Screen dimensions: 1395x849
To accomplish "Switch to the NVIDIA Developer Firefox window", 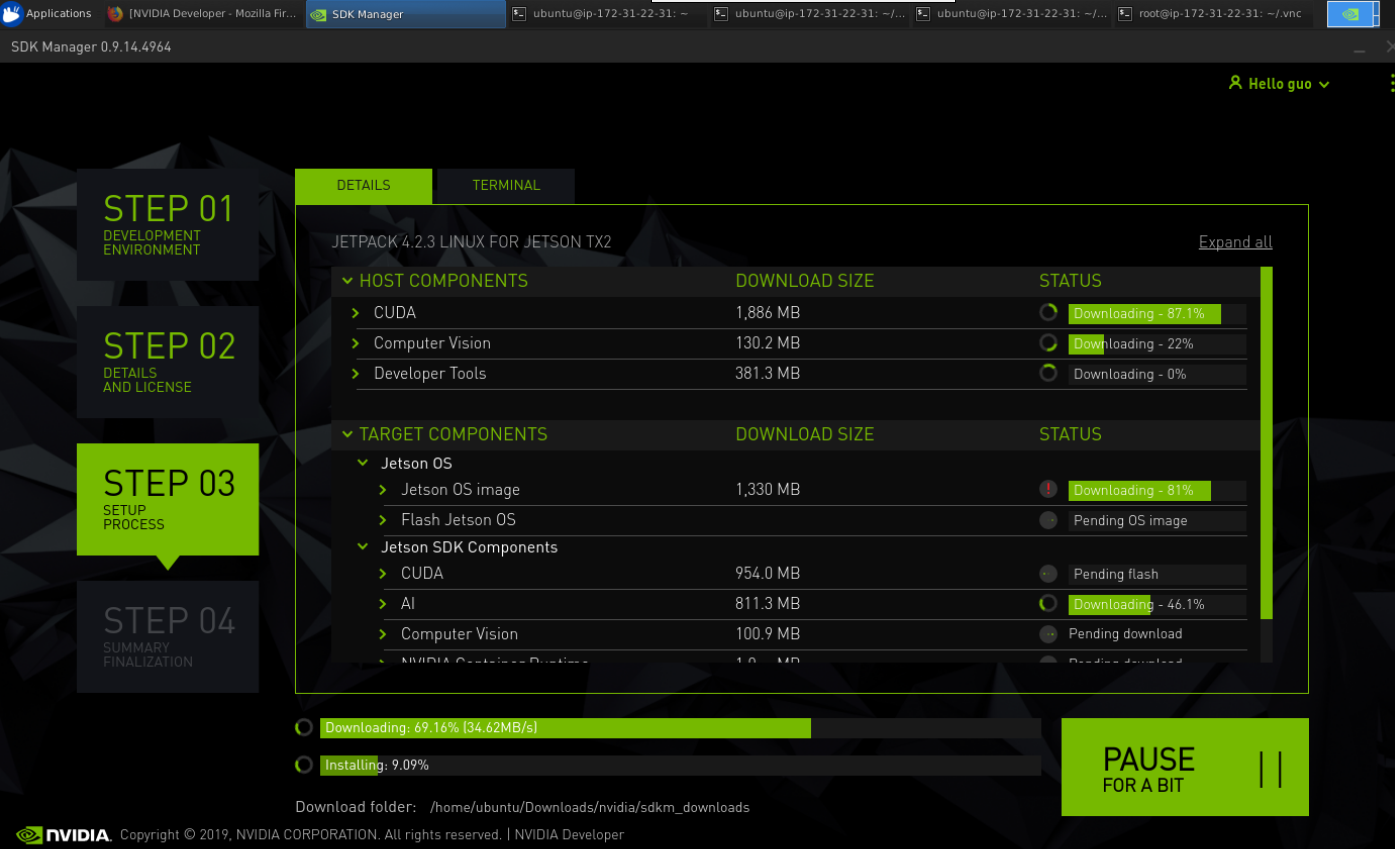I will 202,14.
